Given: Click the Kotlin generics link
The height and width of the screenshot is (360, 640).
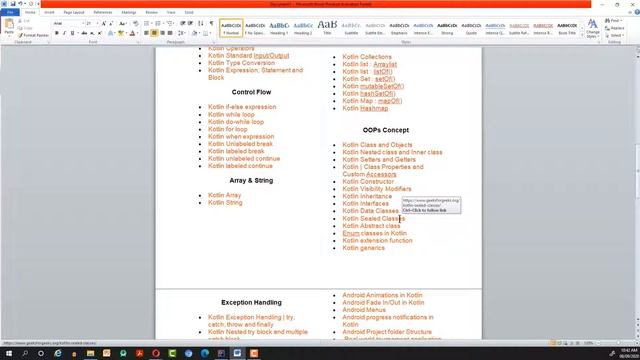Looking at the screenshot, I should click(x=363, y=248).
